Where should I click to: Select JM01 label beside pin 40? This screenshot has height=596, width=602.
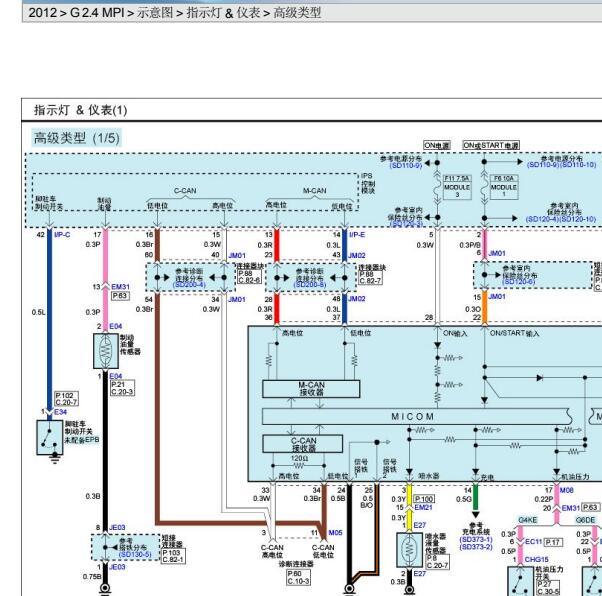coord(237,255)
